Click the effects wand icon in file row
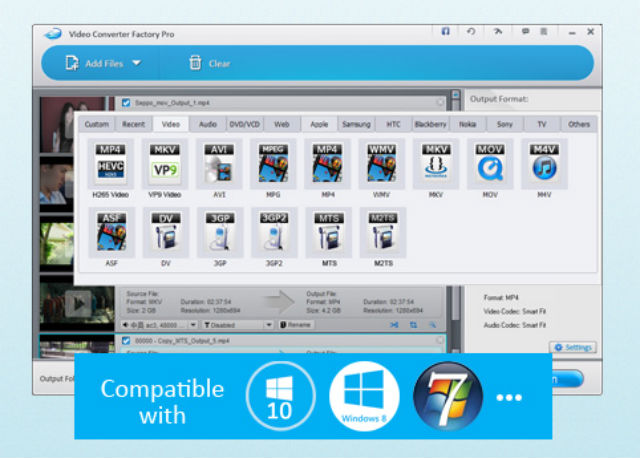Screen dimensions: 640x458 (x=432, y=325)
